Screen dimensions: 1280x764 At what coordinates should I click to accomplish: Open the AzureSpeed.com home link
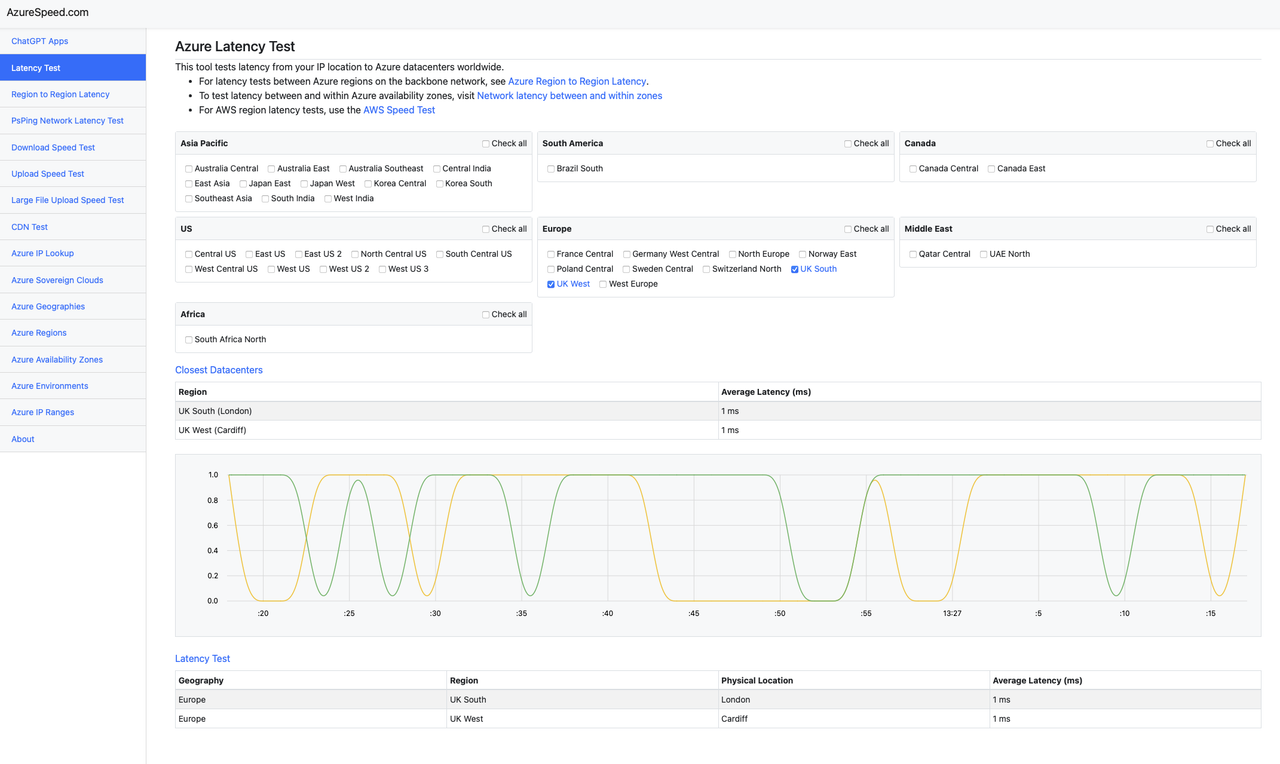pos(48,12)
